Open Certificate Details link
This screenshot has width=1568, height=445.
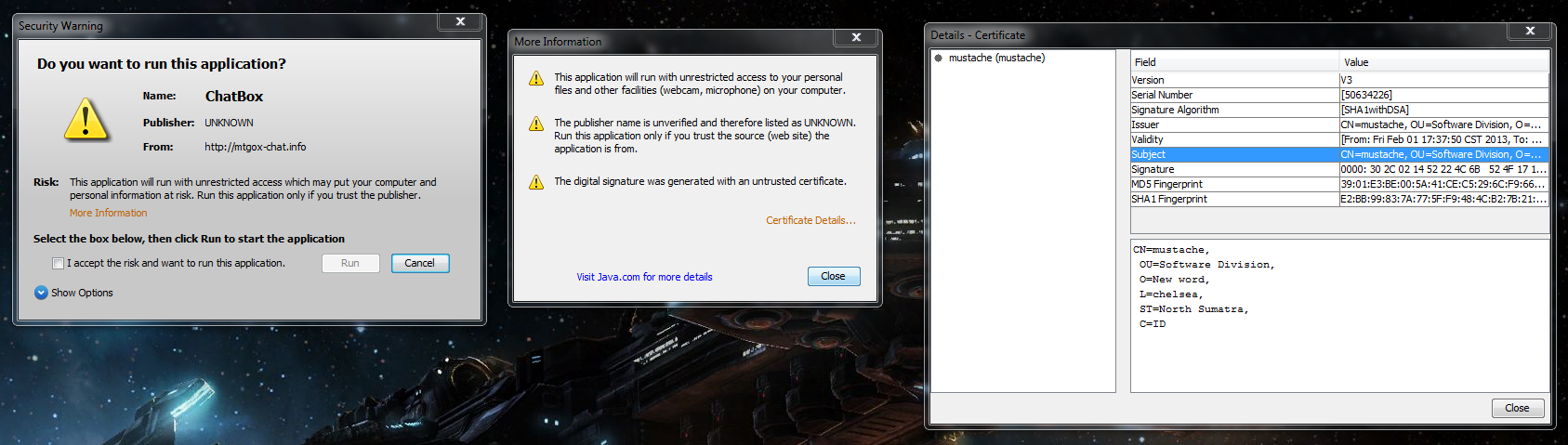(810, 220)
